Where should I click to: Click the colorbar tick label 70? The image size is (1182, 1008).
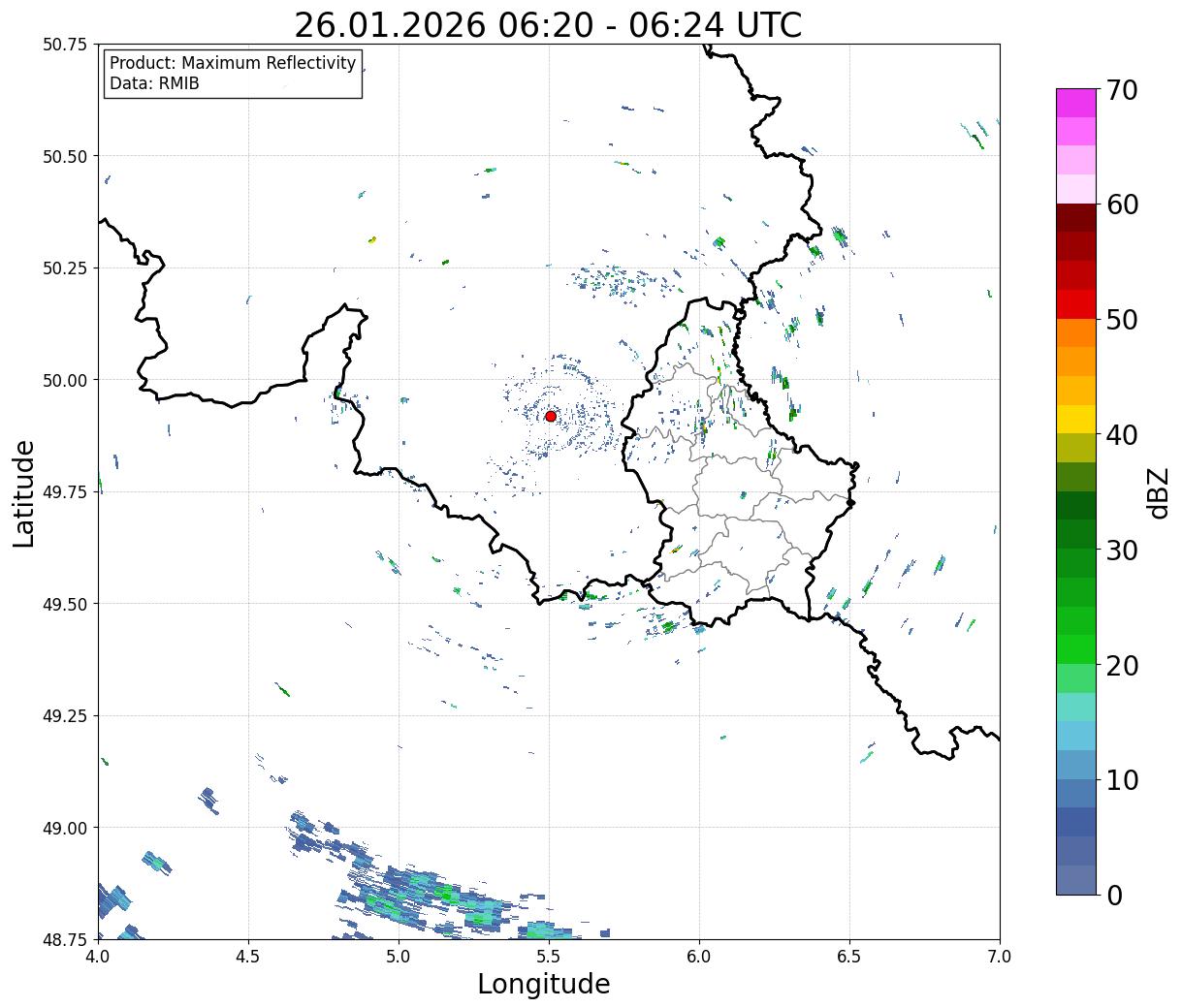click(1122, 90)
